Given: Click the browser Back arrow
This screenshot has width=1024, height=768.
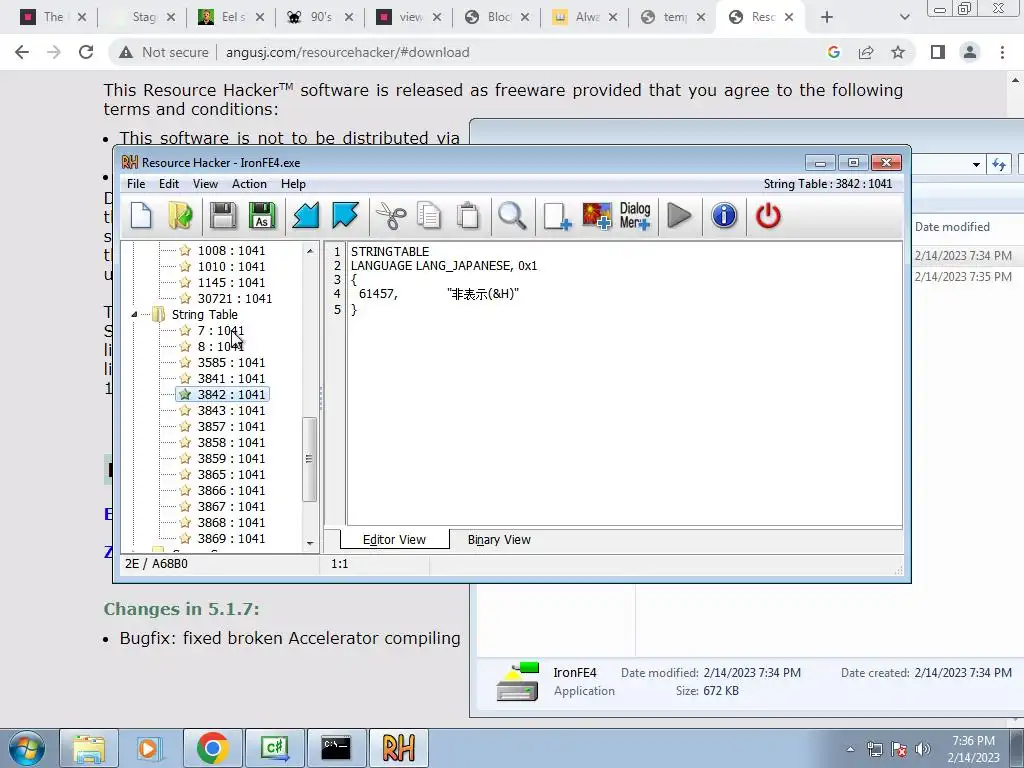Looking at the screenshot, I should click(x=22, y=52).
